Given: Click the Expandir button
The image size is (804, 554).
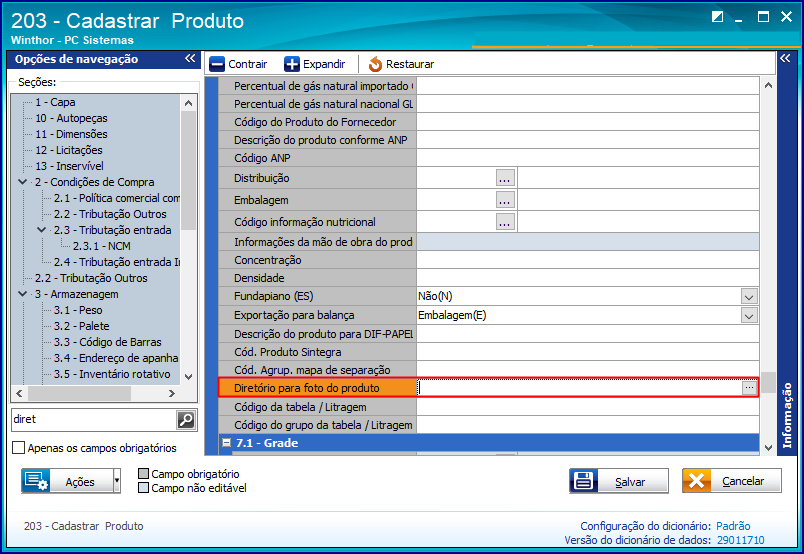Looking at the screenshot, I should [315, 64].
